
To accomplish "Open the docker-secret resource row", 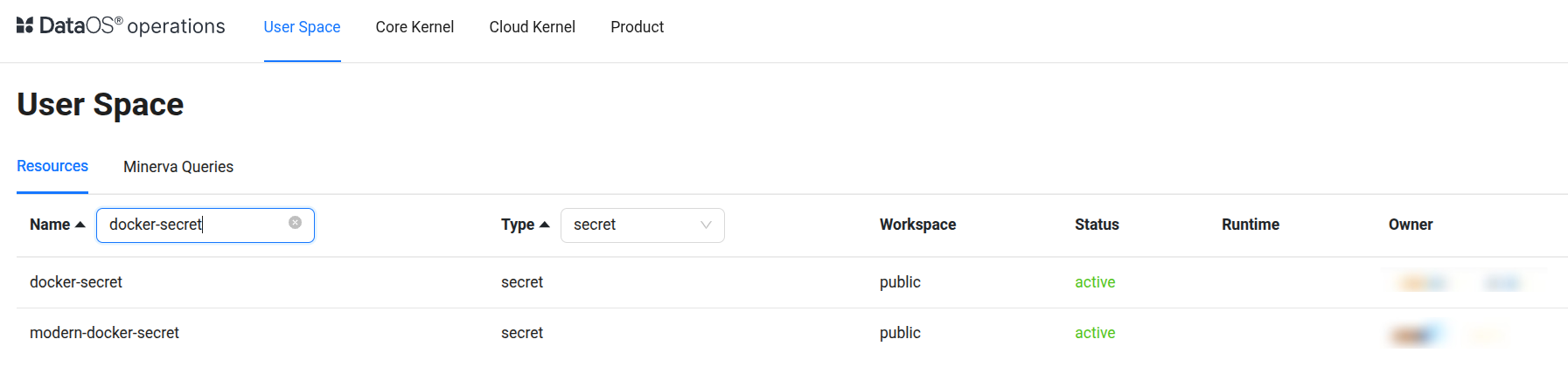I will coord(76,282).
